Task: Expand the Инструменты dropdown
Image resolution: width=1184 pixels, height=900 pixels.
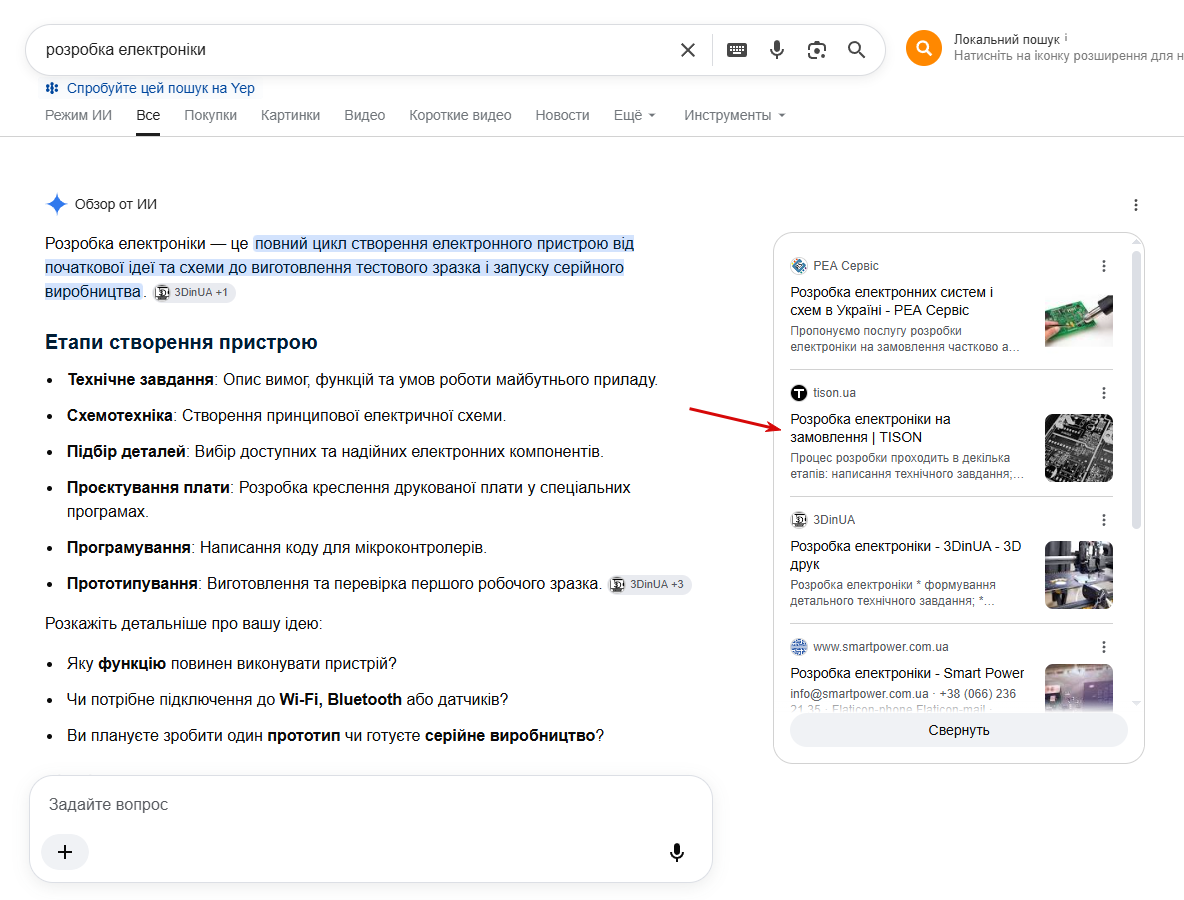Action: click(x=735, y=116)
